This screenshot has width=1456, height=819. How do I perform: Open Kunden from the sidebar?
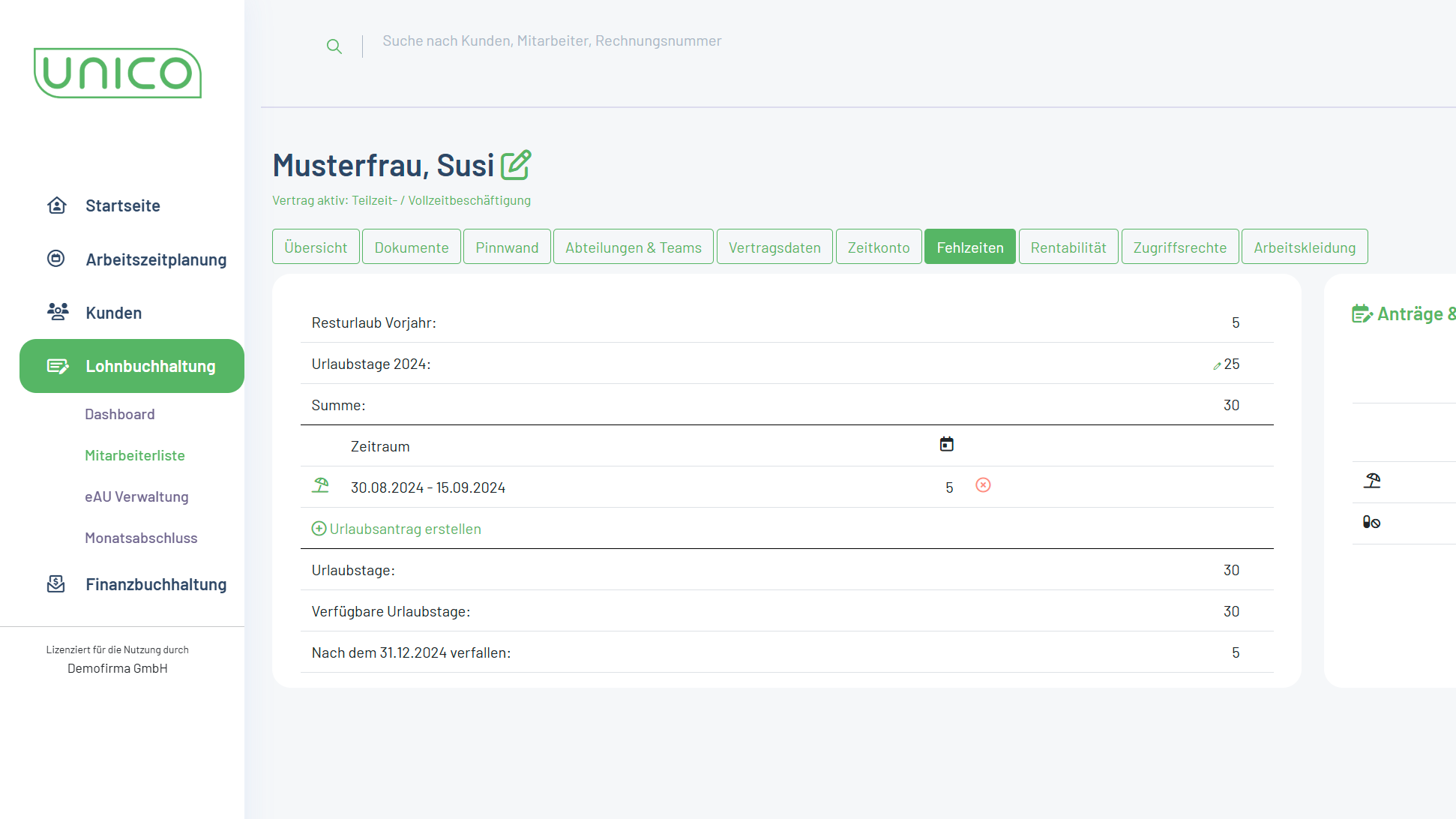[x=114, y=313]
